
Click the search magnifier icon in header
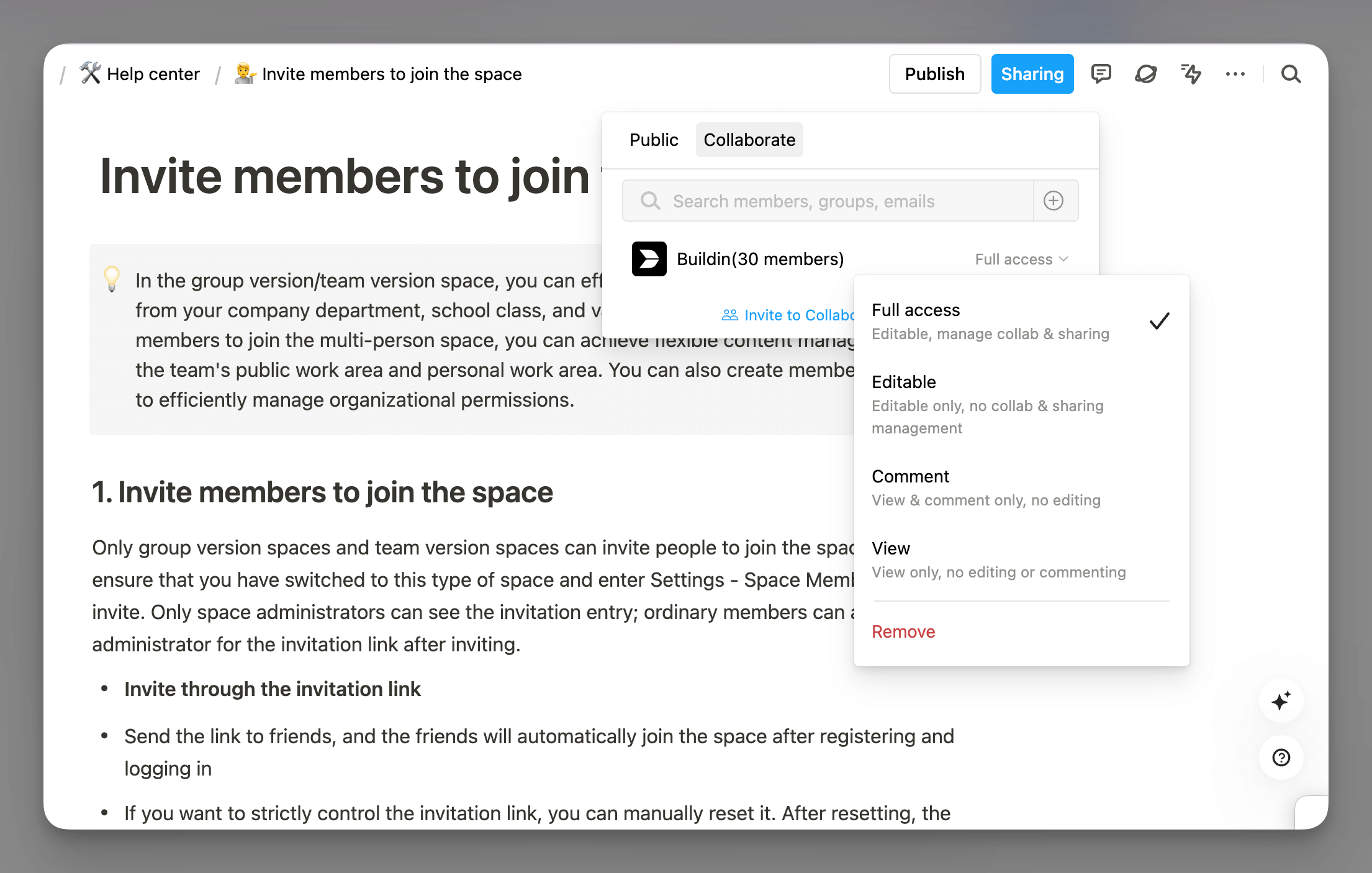point(1291,74)
